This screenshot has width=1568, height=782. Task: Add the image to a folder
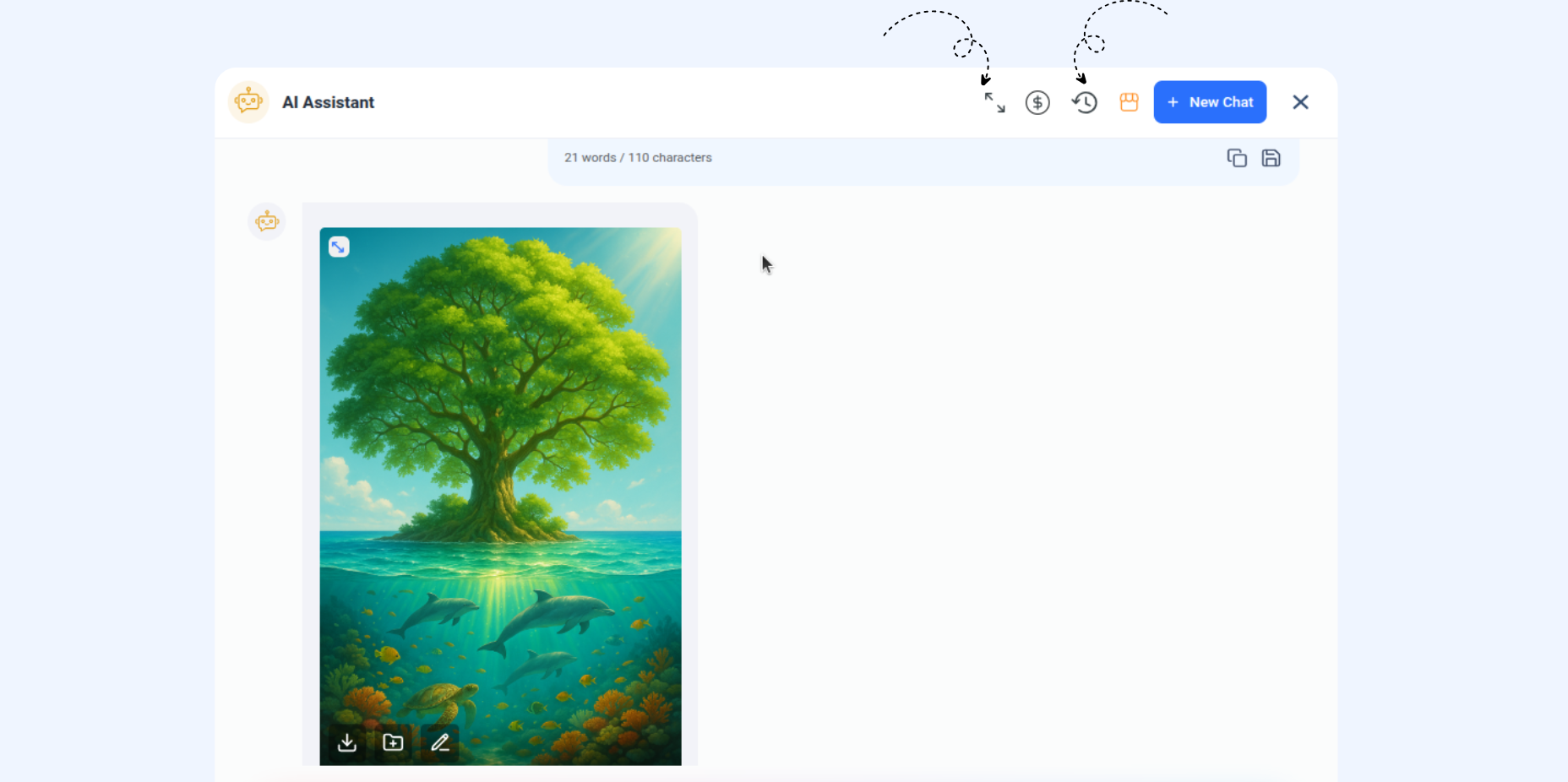(394, 742)
